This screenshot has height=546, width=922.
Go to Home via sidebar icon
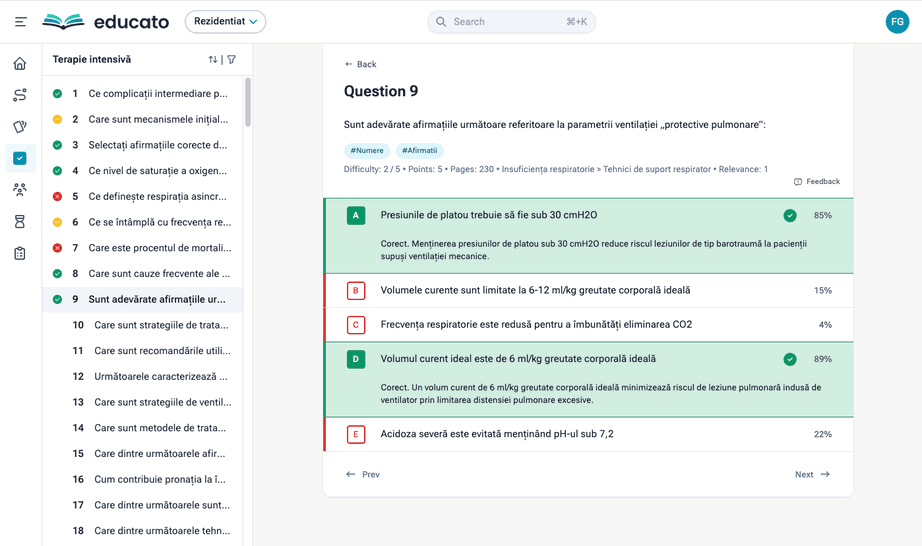pos(20,64)
